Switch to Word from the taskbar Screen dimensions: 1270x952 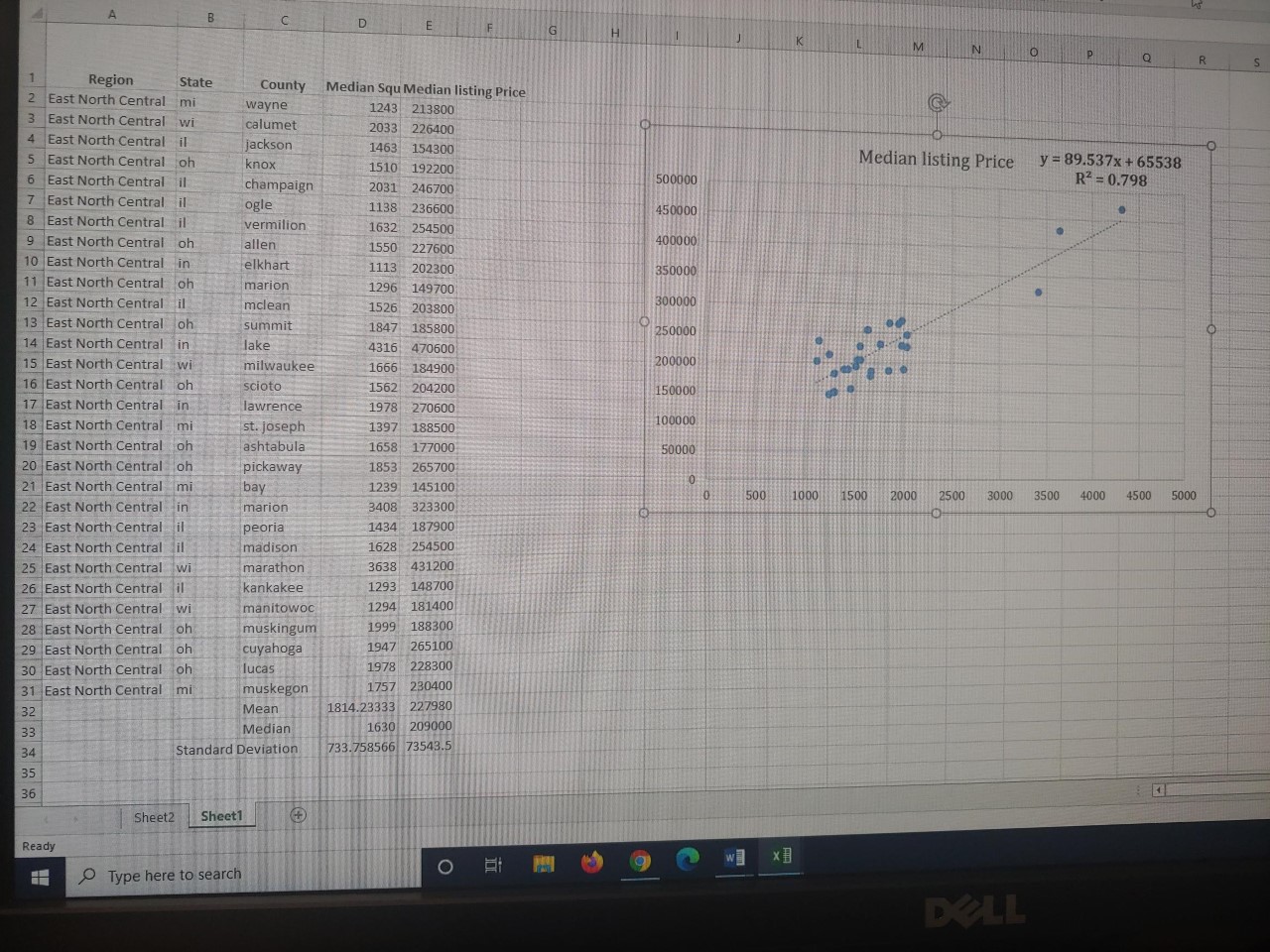[x=734, y=857]
